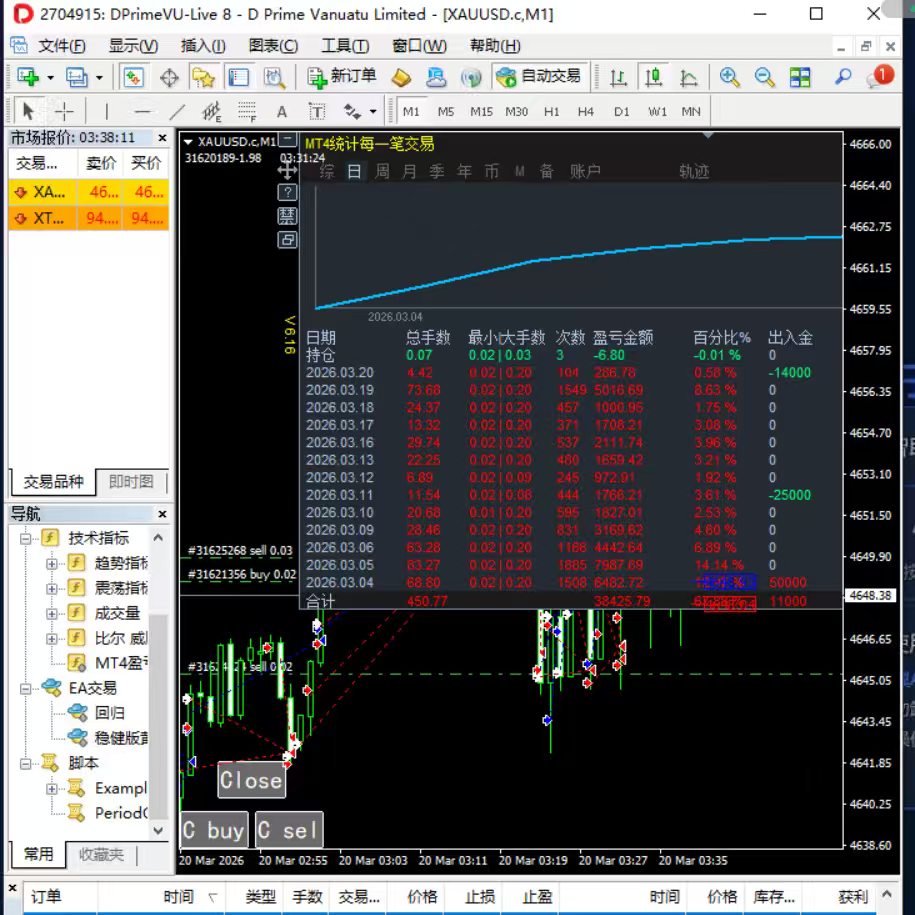Collapse the 脚本 tree node
This screenshot has width=915, height=915.
(x=26, y=763)
